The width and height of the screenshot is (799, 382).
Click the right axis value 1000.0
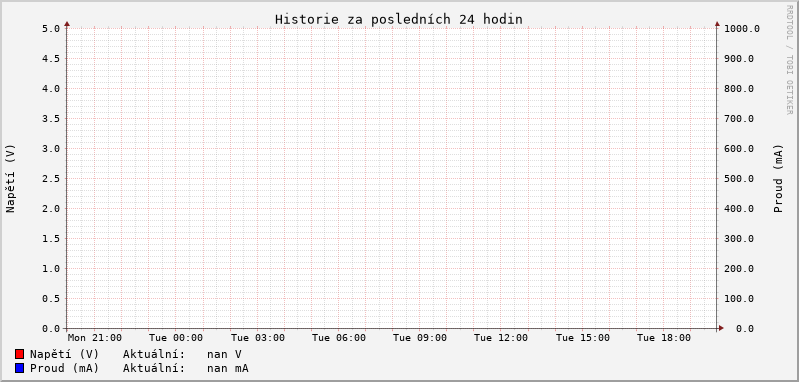coord(741,29)
